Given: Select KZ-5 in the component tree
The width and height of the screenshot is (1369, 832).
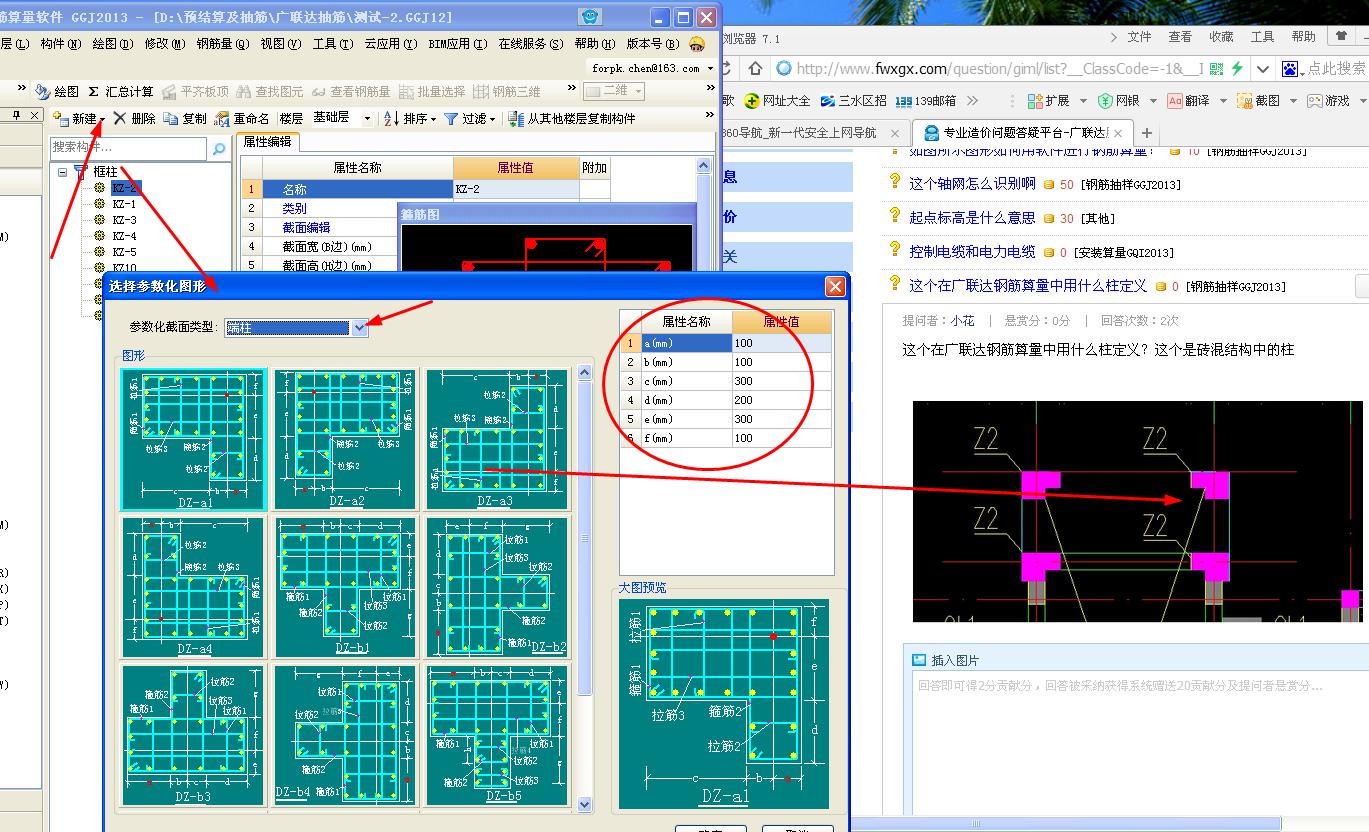Looking at the screenshot, I should point(124,252).
